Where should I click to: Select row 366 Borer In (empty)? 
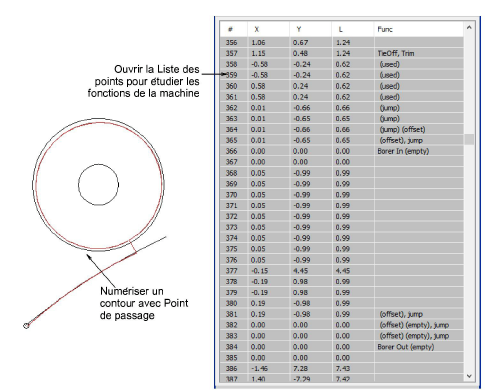342,151
